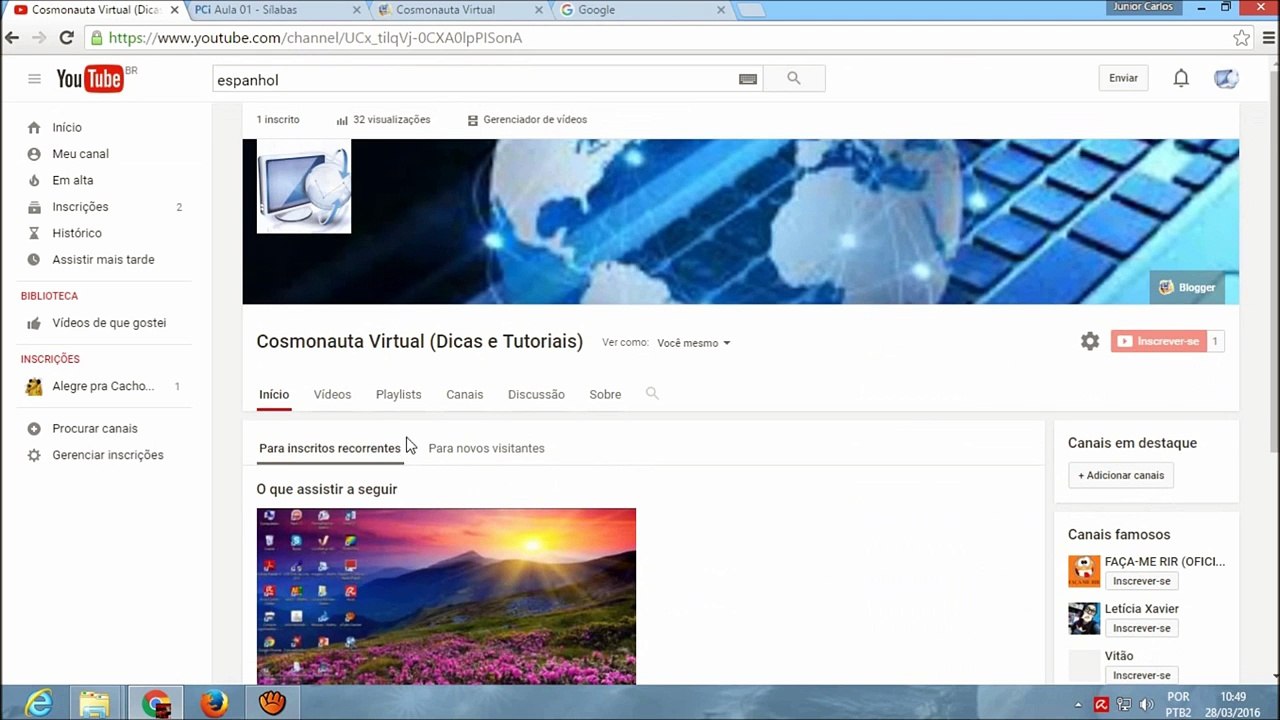Screen dimensions: 1280x720
Task: Select the 'Para novos visitantes' tab
Action: 486,448
